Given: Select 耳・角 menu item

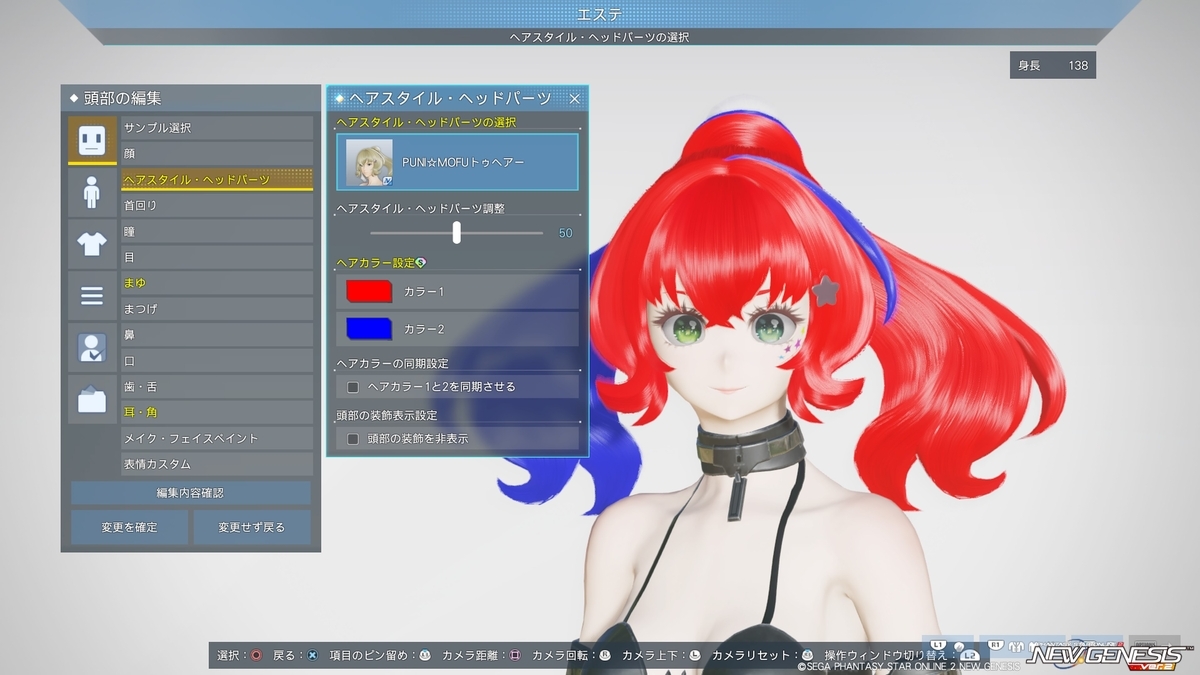Looking at the screenshot, I should tap(217, 412).
